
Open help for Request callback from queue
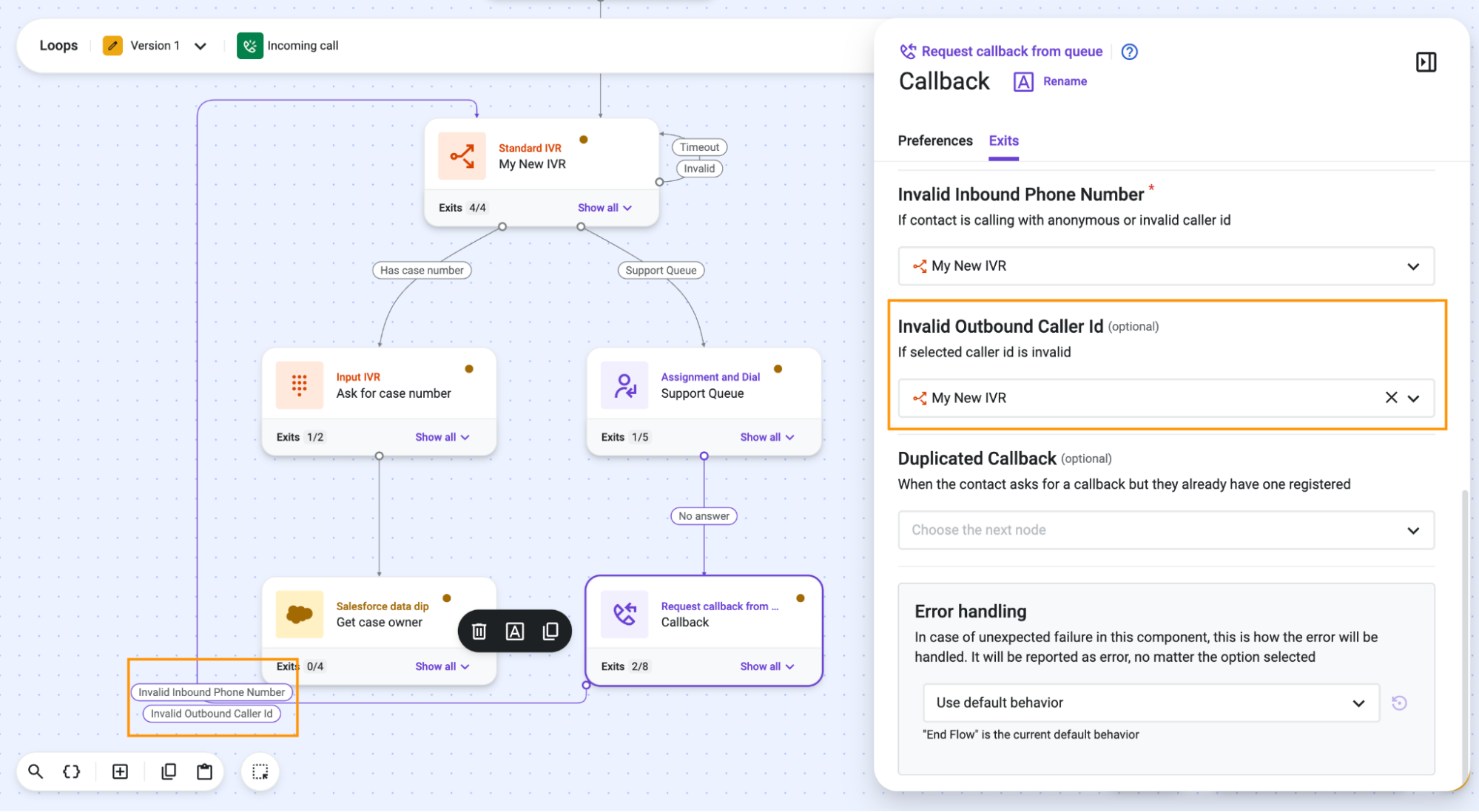click(1129, 52)
